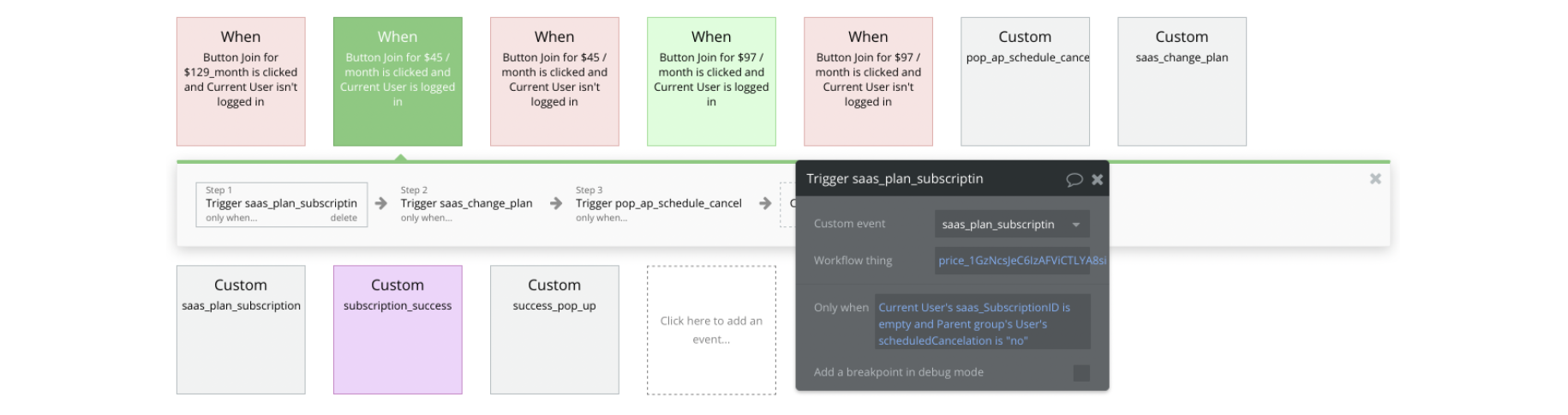The width and height of the screenshot is (1568, 415).
Task: Click the Workflow thing price expression field
Action: (x=1012, y=261)
